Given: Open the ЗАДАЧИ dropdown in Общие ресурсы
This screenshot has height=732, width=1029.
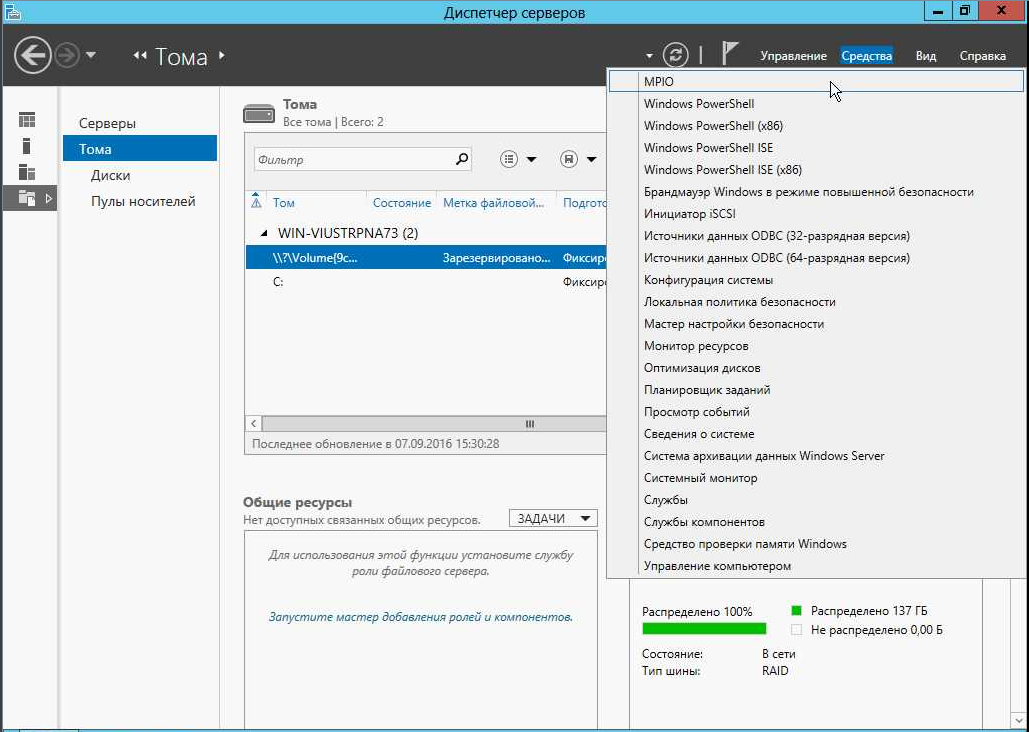Looking at the screenshot, I should click(x=553, y=519).
